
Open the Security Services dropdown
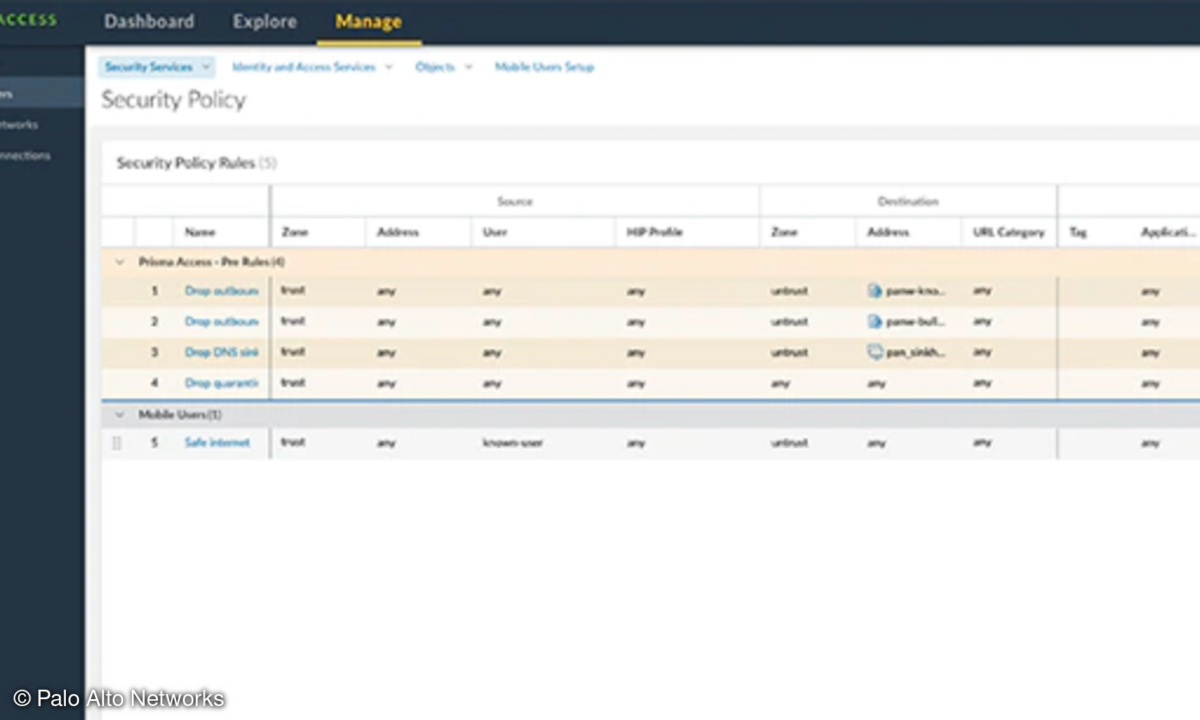157,67
